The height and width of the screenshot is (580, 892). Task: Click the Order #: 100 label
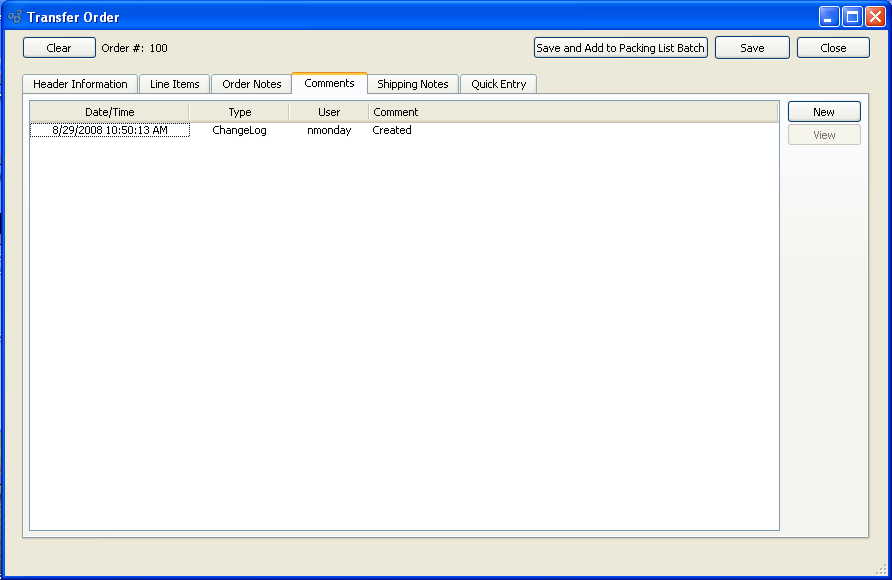[x=134, y=48]
